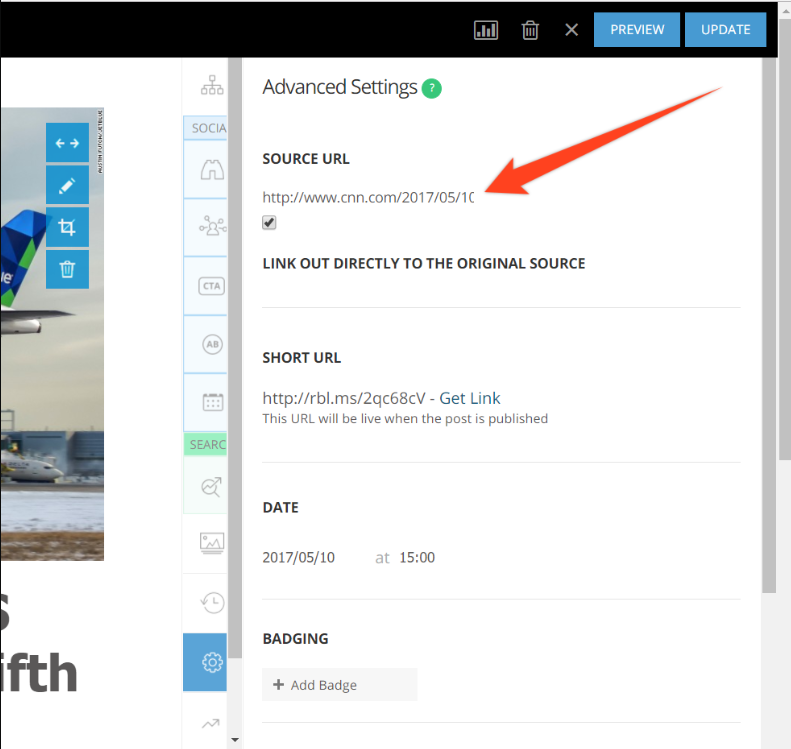Screen dimensions: 791x749
Task: Click the trash icon in top bar
Action: tap(530, 30)
